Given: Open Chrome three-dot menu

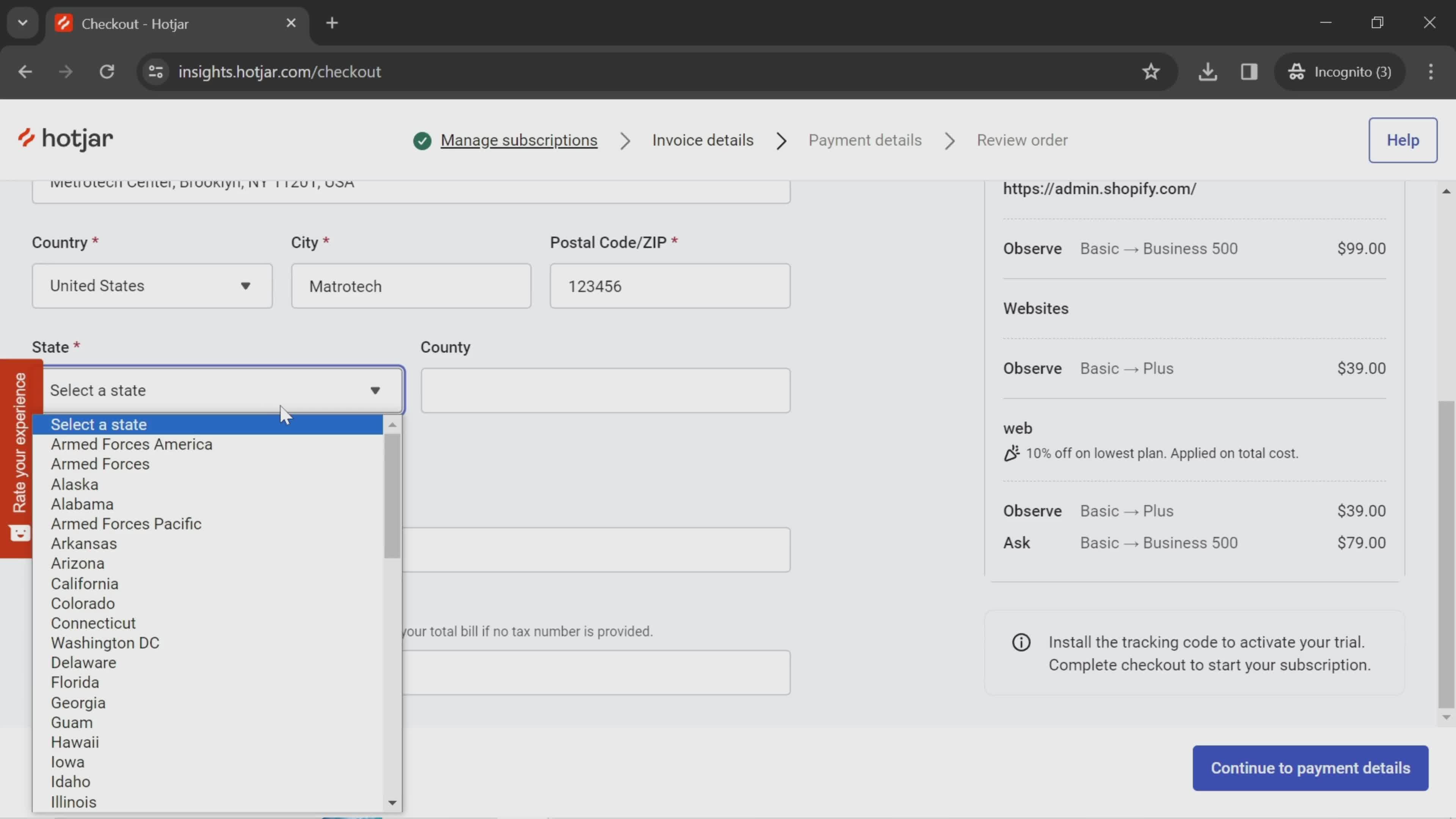Looking at the screenshot, I should tap(1431, 72).
